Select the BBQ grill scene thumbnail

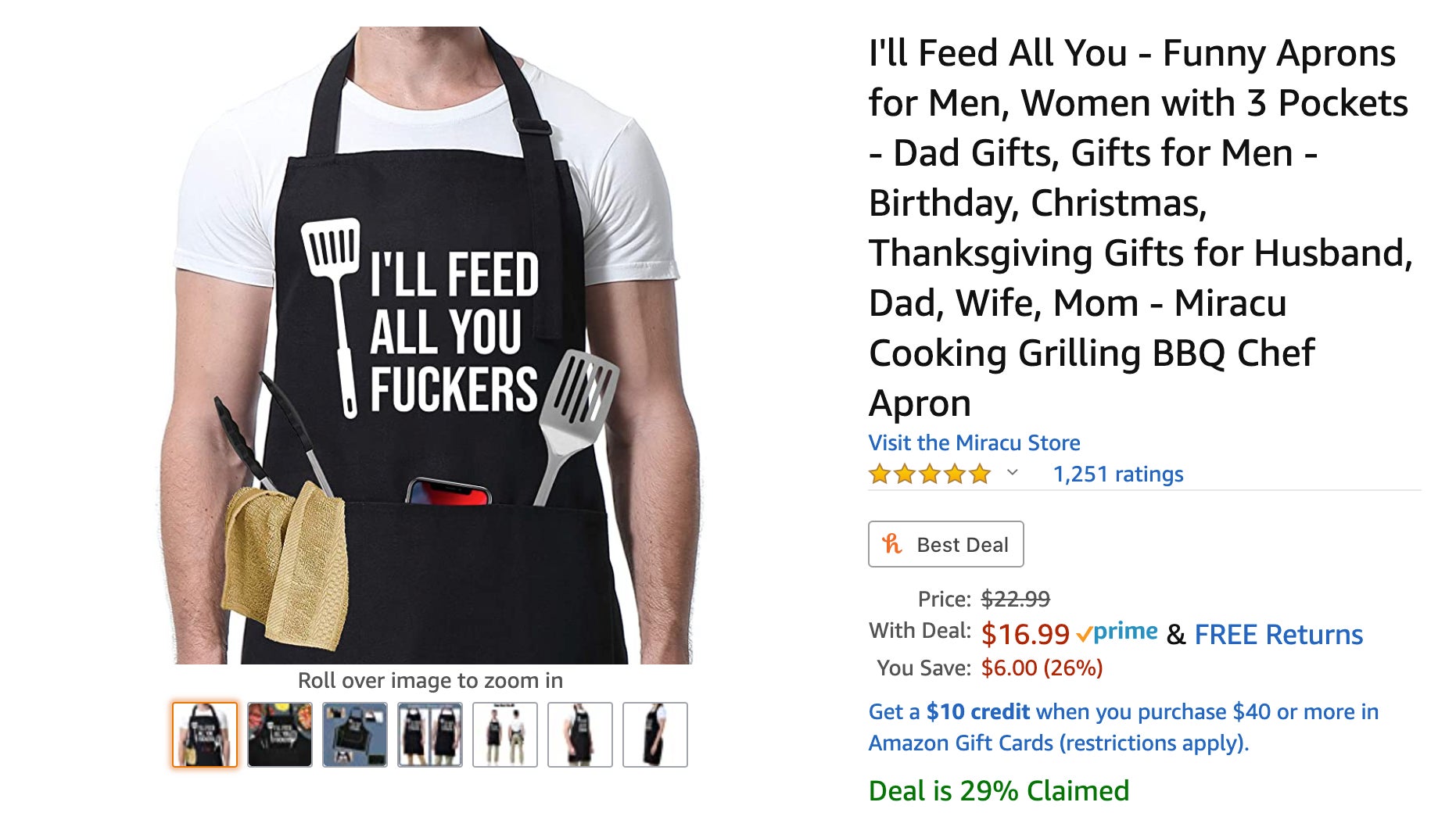279,733
